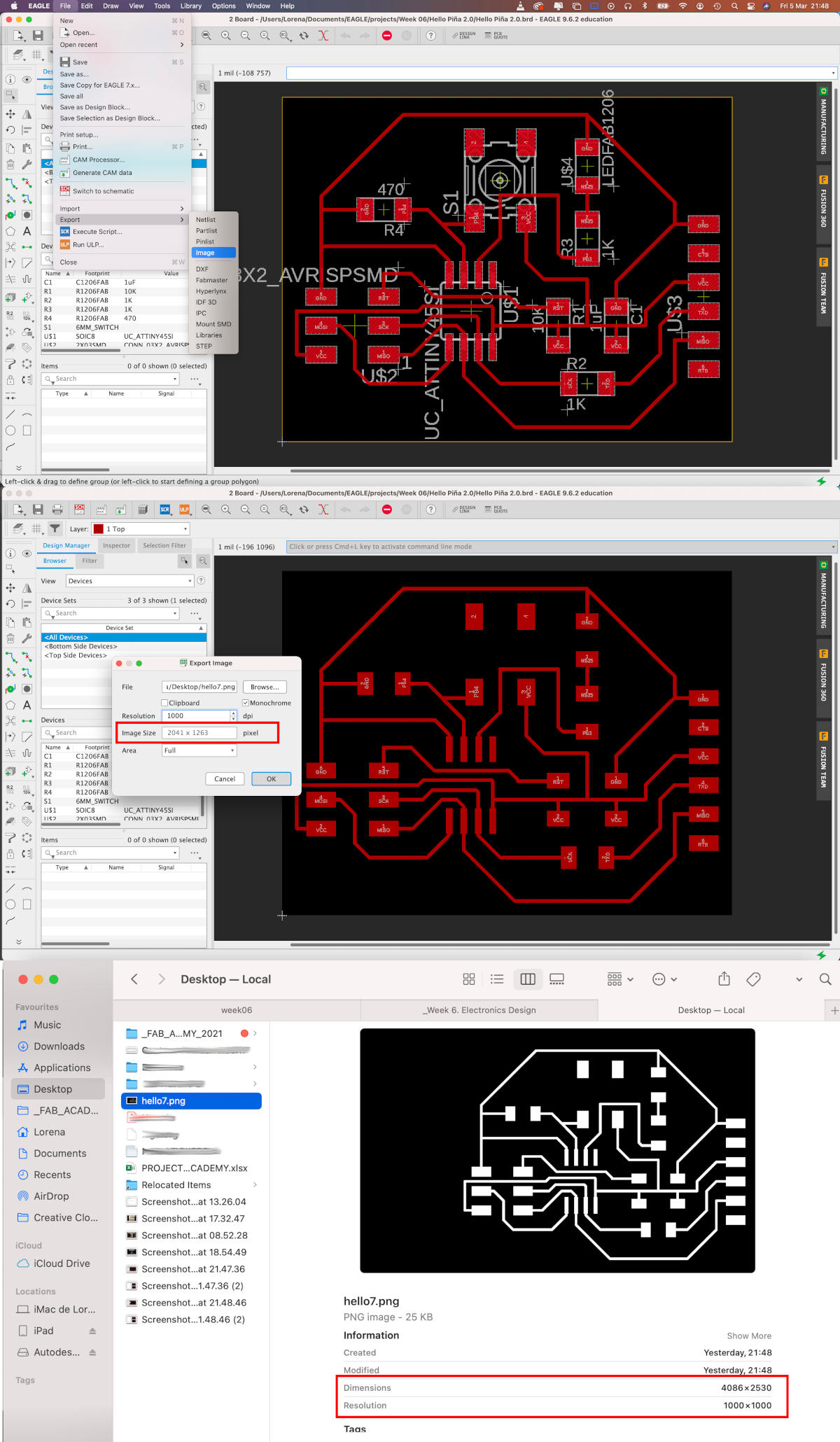Open Area dropdown showing Full
This screenshot has width=840, height=1442.
pyautogui.click(x=199, y=750)
